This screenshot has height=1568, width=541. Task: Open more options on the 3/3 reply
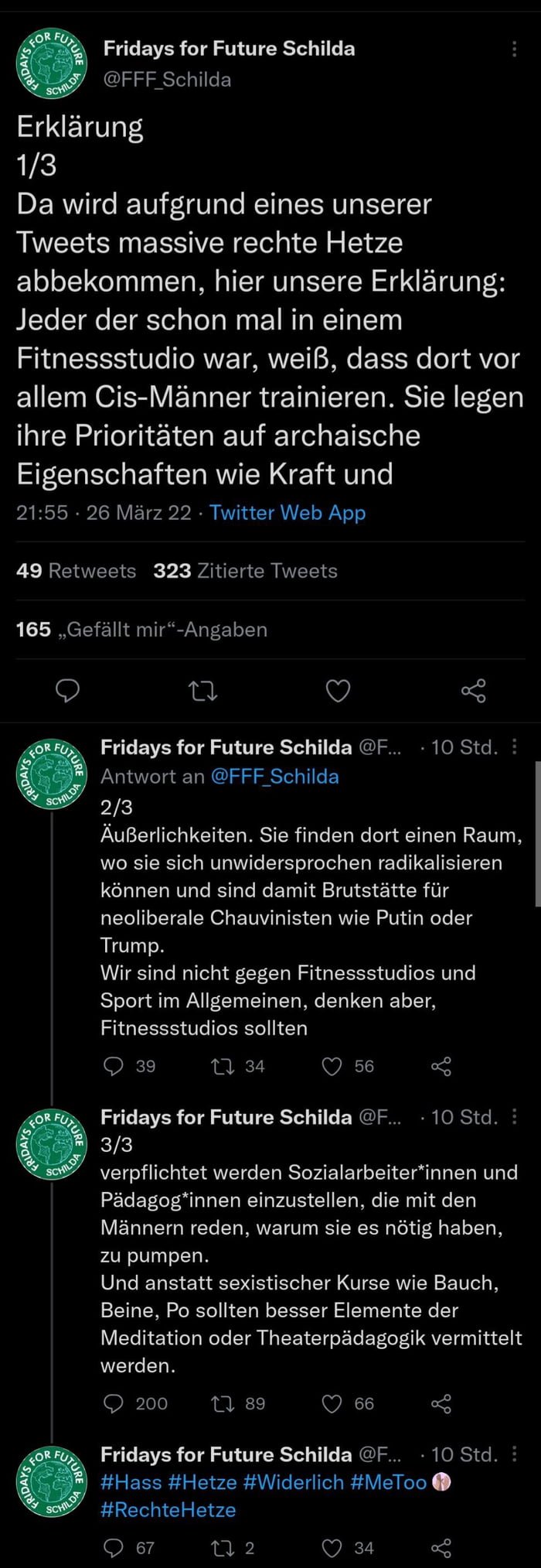pyautogui.click(x=515, y=1117)
